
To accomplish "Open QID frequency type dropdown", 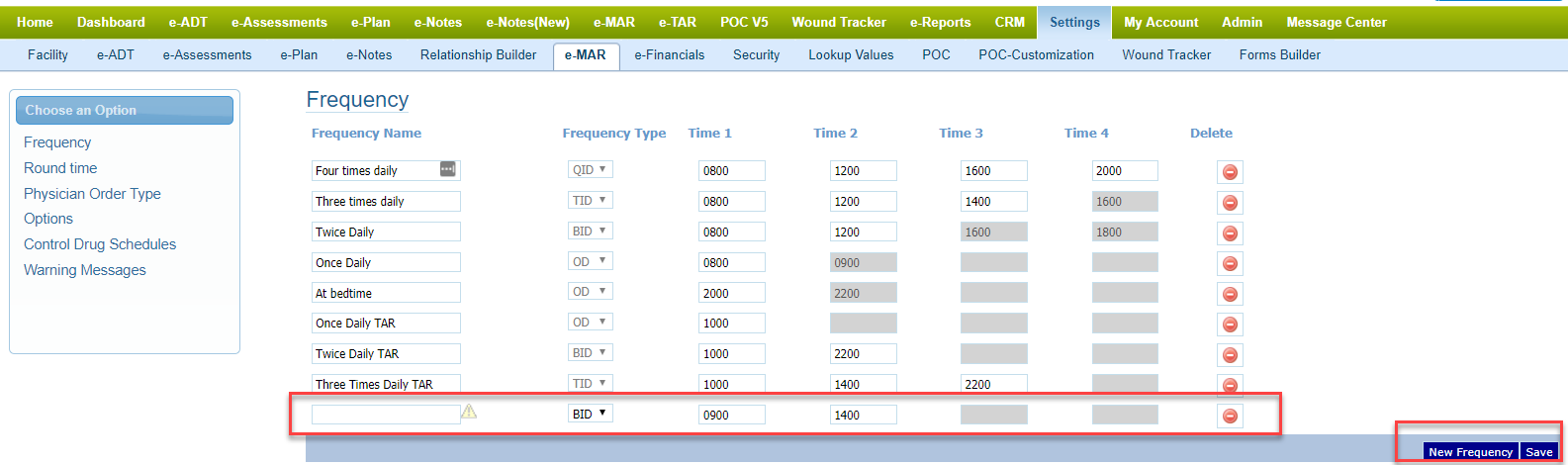I will click(x=591, y=170).
